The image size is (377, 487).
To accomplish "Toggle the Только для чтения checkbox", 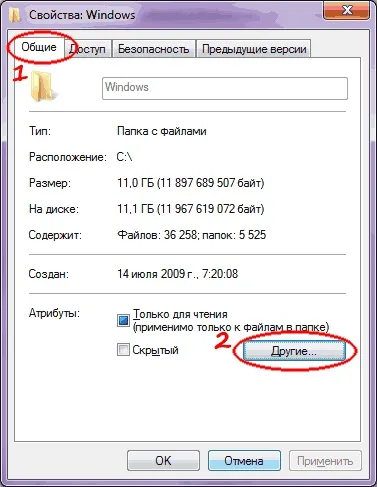I will (123, 320).
